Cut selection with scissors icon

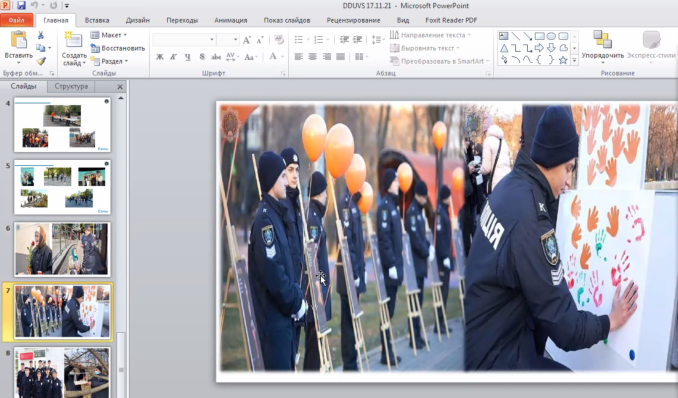coord(41,35)
